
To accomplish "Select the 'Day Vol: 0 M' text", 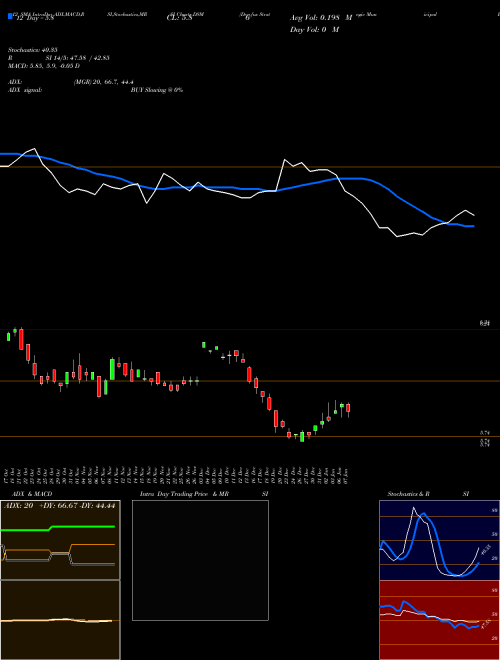I will (314, 29).
